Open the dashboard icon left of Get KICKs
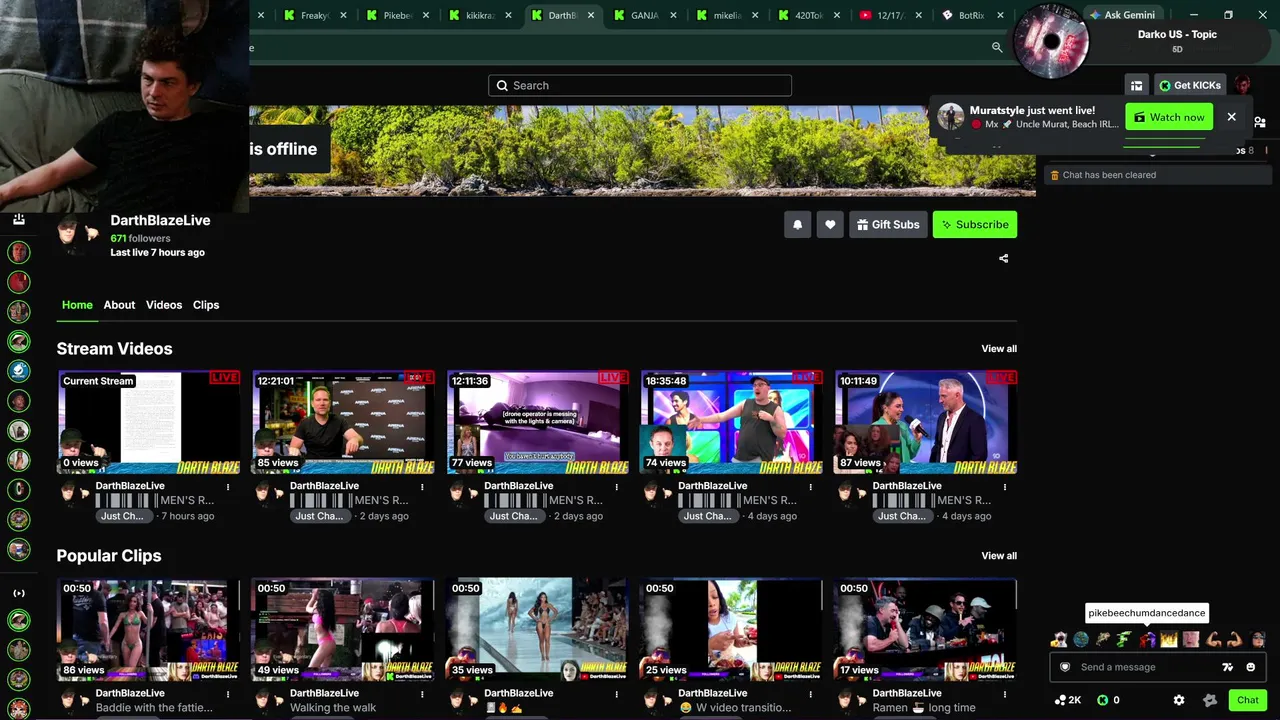This screenshot has width=1280, height=720. [x=1136, y=85]
